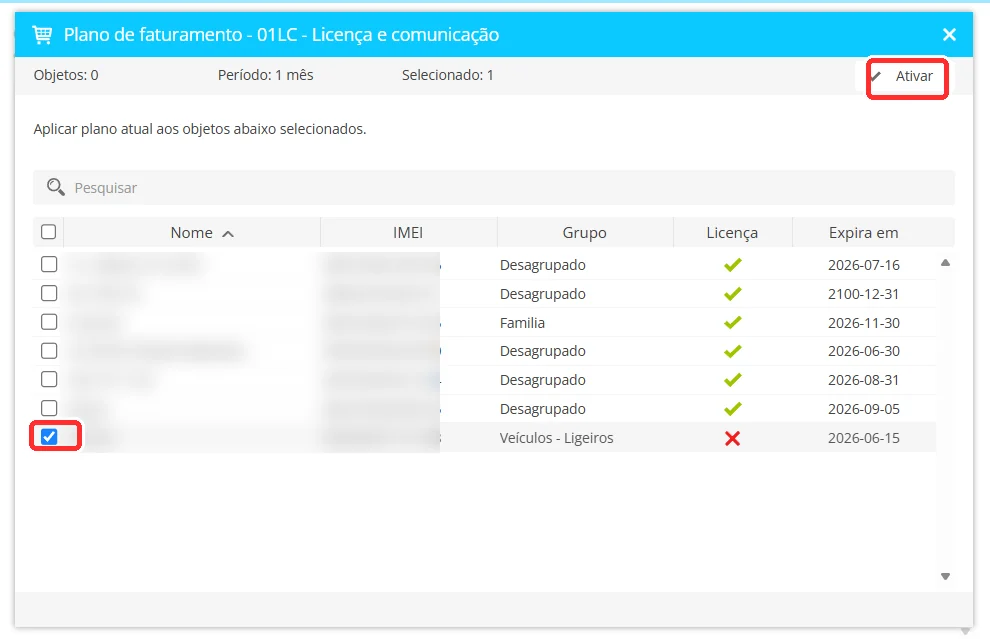Image resolution: width=990 pixels, height=639 pixels.
Task: Click the scroll up arrow of the list
Action: pyautogui.click(x=945, y=263)
